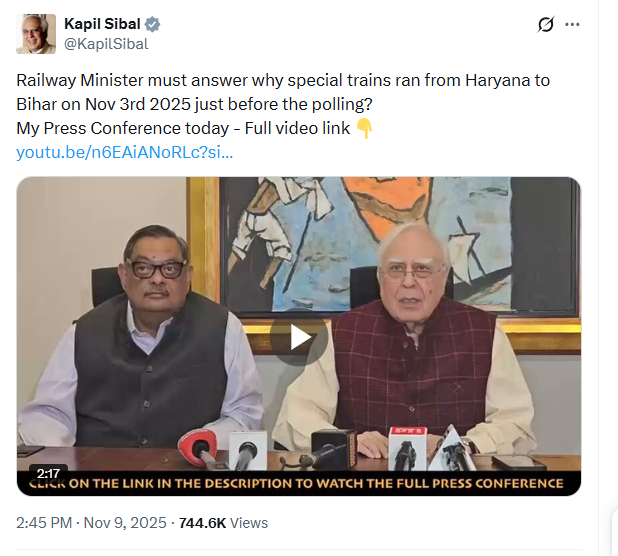Click the white panel edge at bottom right
The image size is (618, 556).
click(614, 530)
